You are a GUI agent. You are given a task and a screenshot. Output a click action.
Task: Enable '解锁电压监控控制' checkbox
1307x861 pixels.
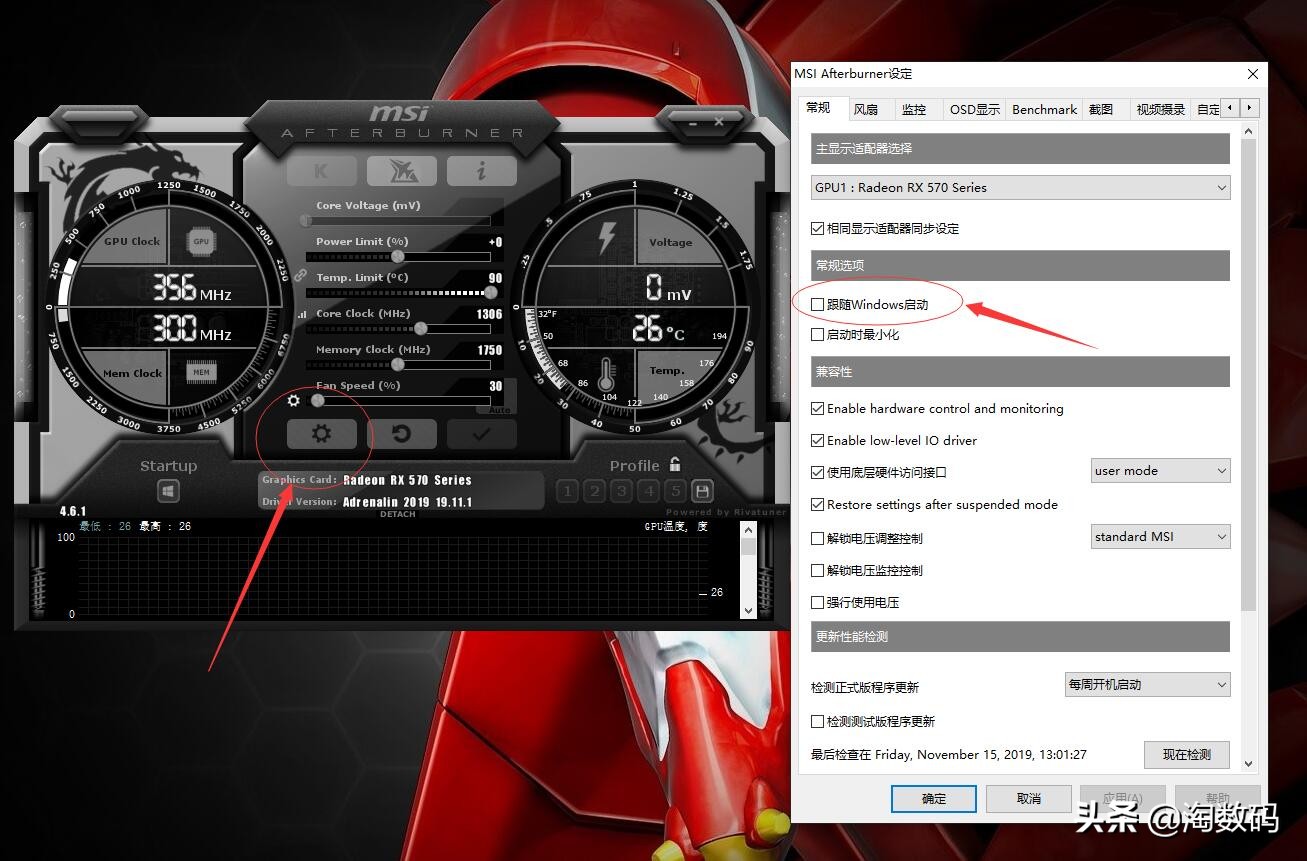click(818, 570)
